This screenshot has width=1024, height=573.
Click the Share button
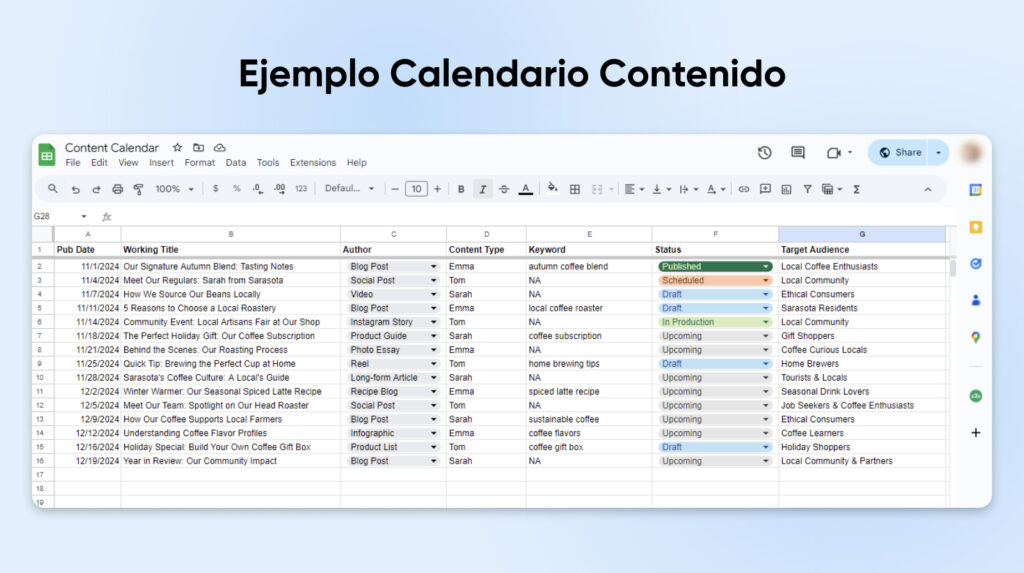[x=899, y=153]
